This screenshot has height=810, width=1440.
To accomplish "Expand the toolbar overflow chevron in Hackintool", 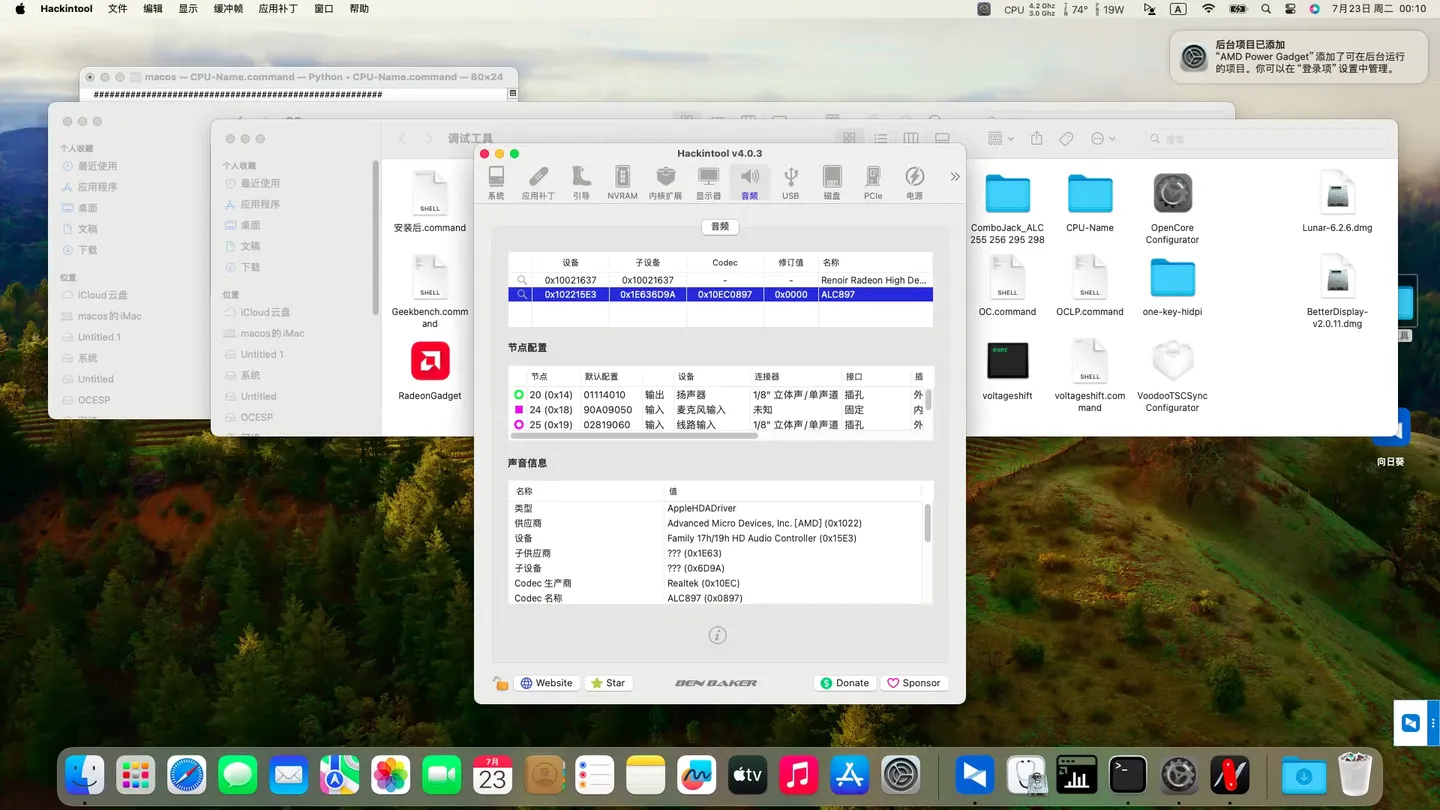I will tap(954, 177).
